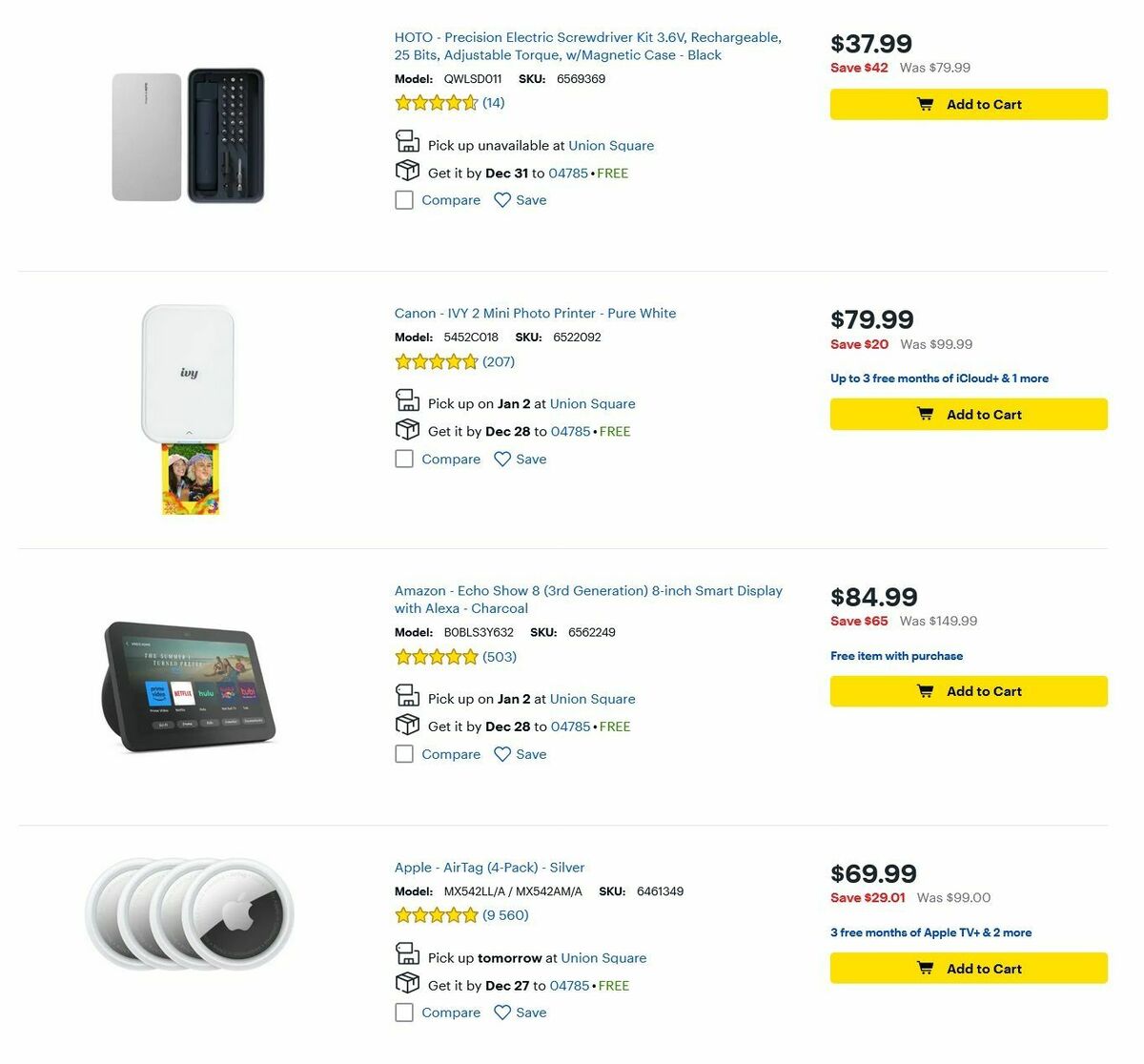Click the heart Save icon for Canon IVY printer

click(x=502, y=459)
